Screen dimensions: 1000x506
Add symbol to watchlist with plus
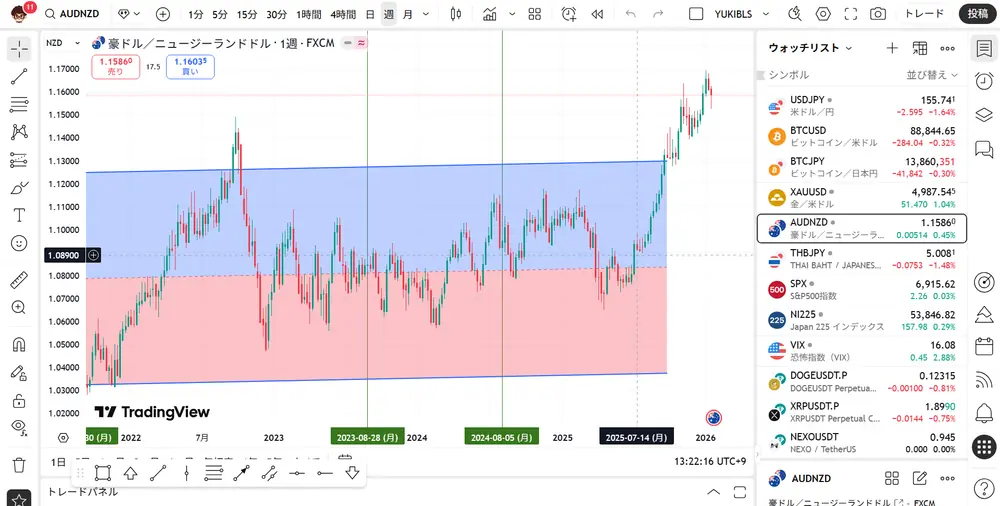coord(892,48)
